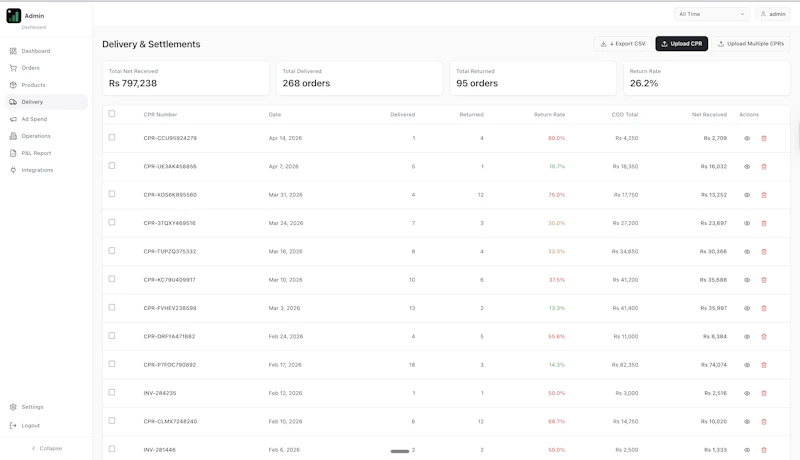The width and height of the screenshot is (800, 460).
Task: Click the Total Net Received Rs 797,238 card
Action: [x=186, y=78]
